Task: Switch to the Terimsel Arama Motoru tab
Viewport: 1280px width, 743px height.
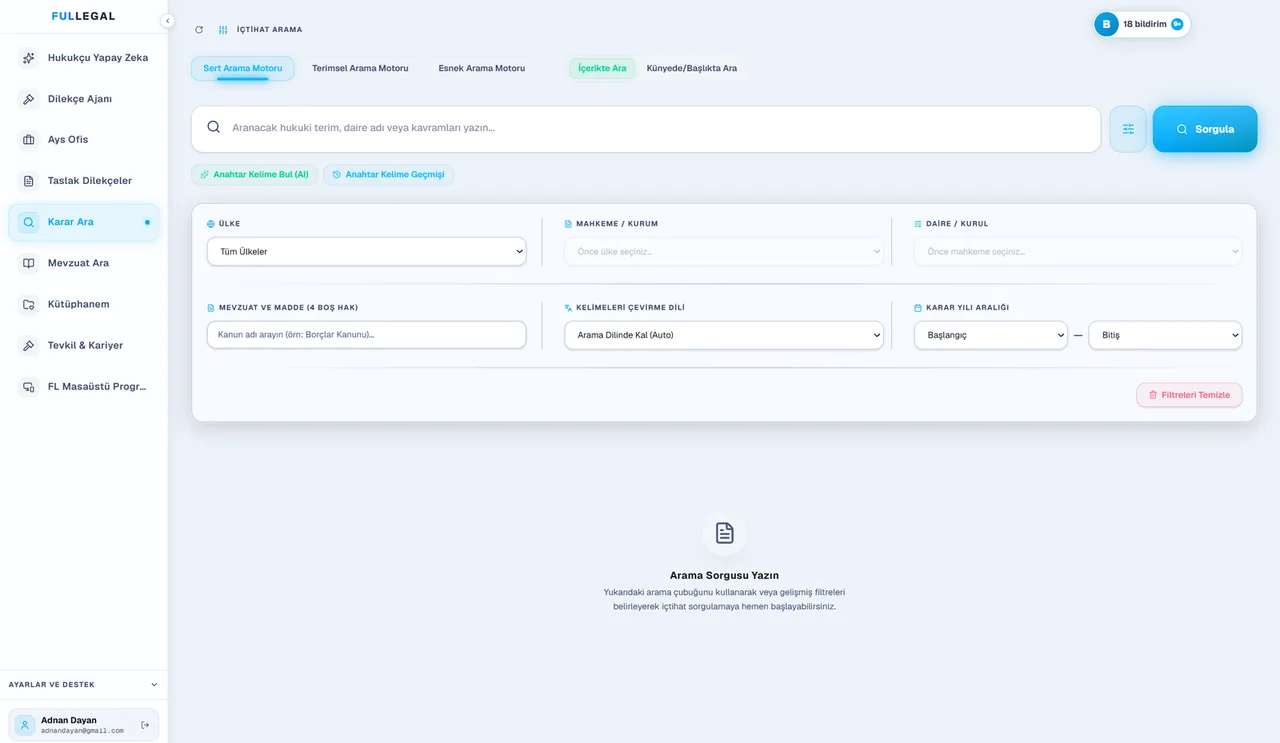Action: tap(360, 68)
